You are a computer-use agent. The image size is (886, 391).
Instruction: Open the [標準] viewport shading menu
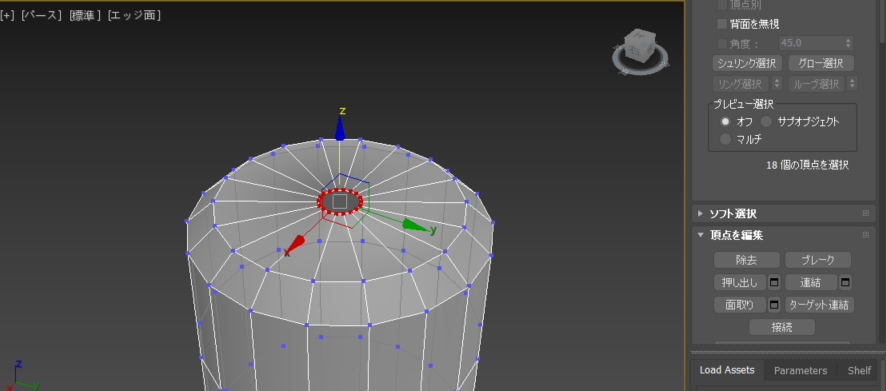tap(85, 15)
